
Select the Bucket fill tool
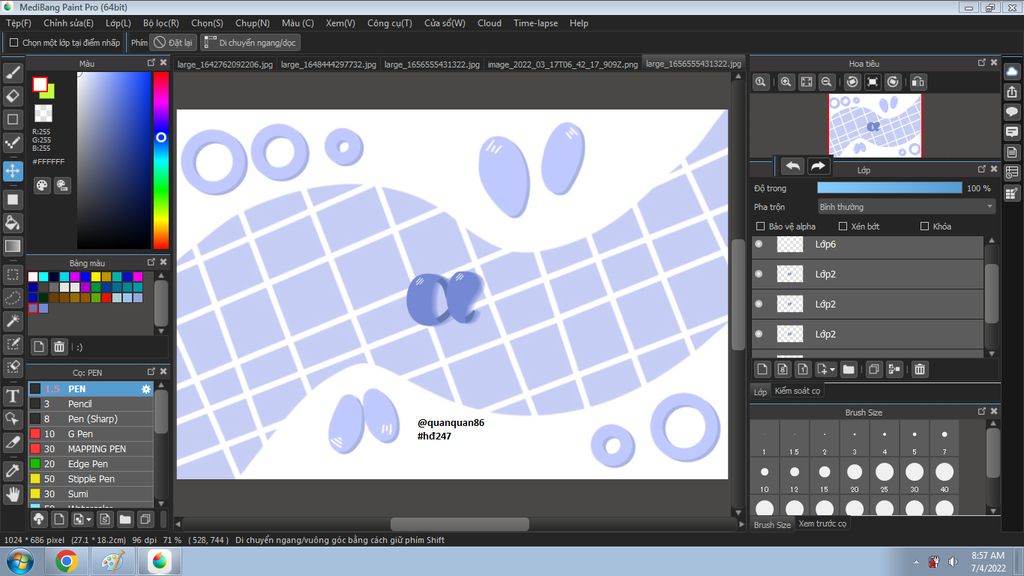pyautogui.click(x=12, y=223)
